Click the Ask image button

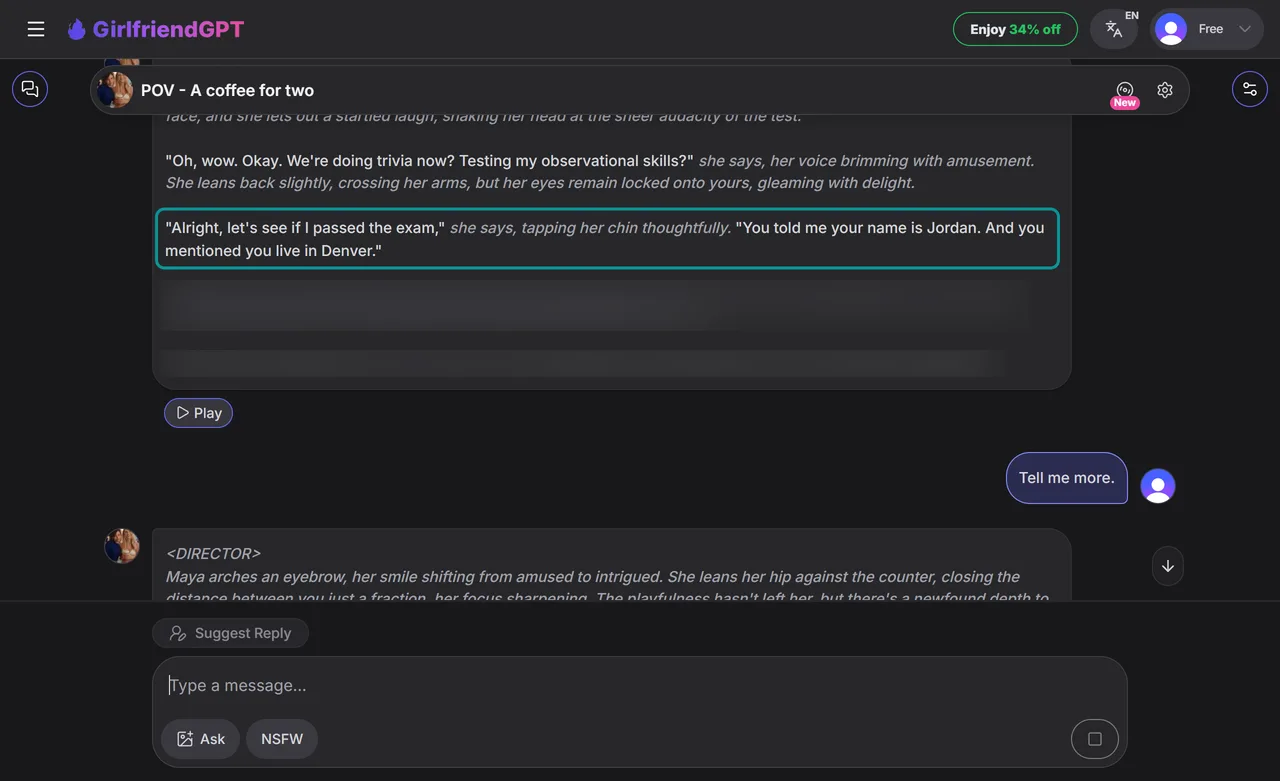tap(200, 739)
